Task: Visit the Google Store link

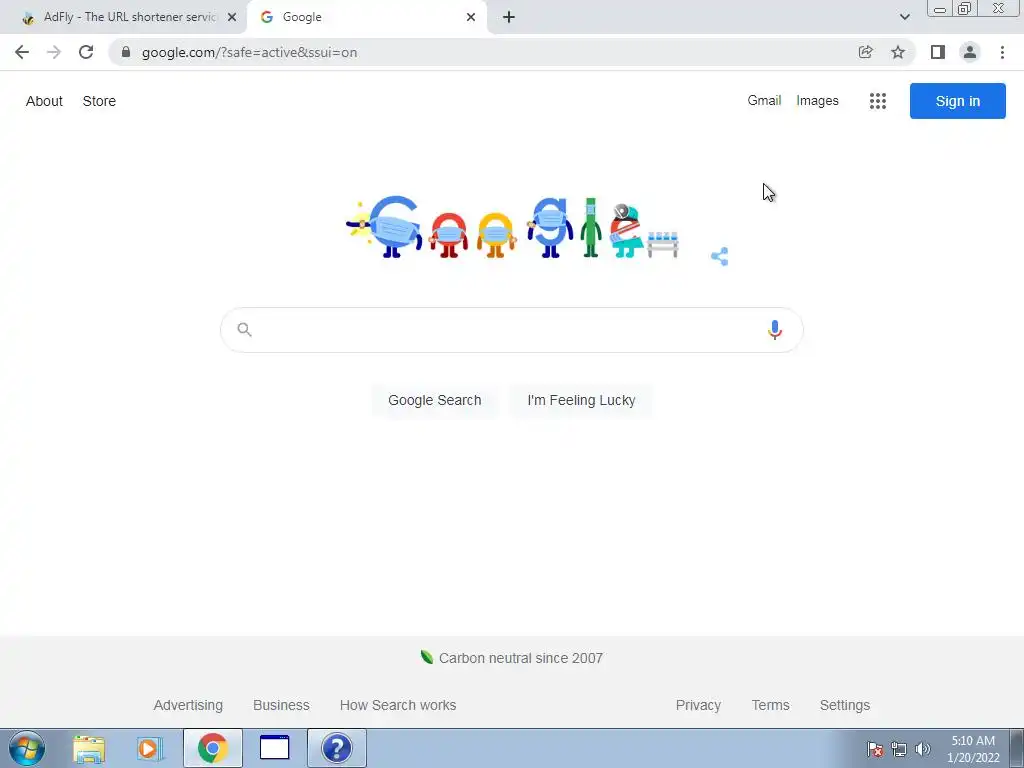Action: (x=99, y=101)
